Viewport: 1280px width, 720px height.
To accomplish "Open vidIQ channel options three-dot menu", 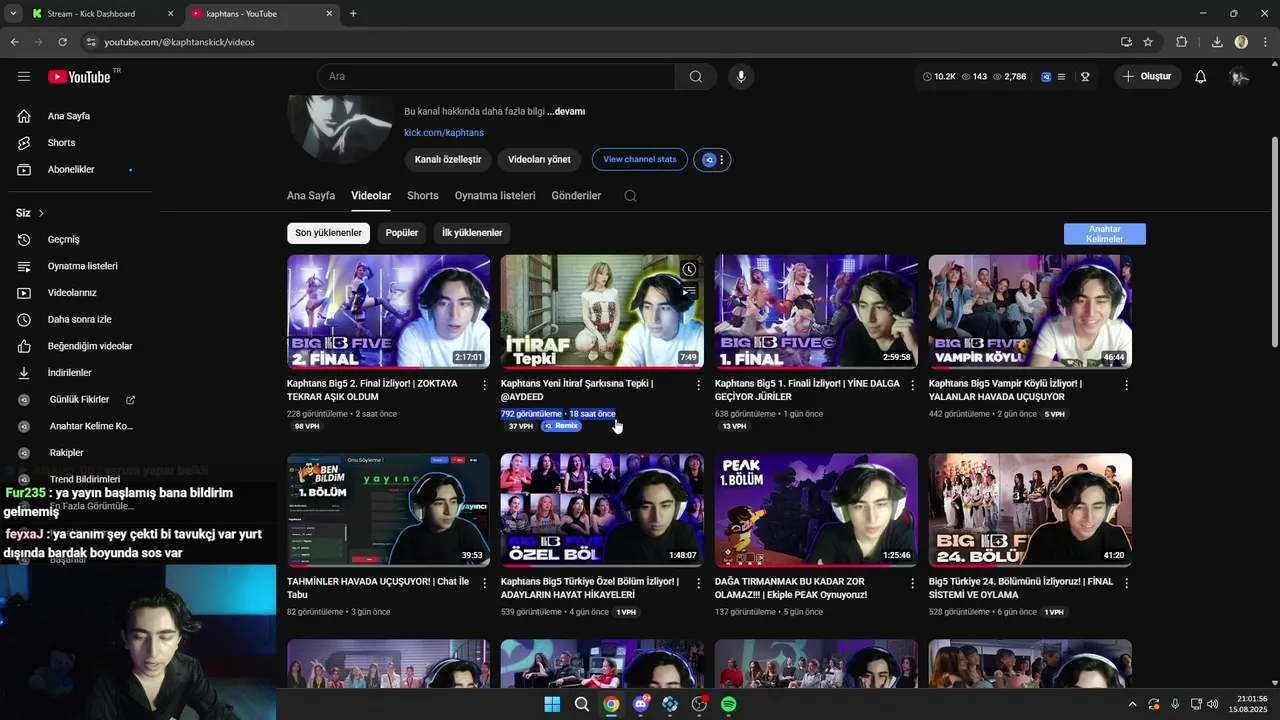I will [x=721, y=160].
